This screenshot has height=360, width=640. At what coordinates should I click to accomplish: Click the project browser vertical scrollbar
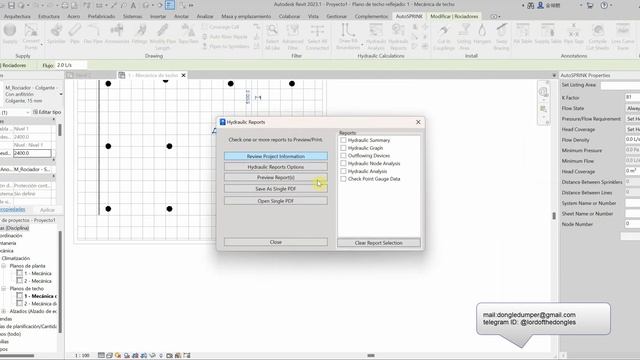tap(60, 282)
